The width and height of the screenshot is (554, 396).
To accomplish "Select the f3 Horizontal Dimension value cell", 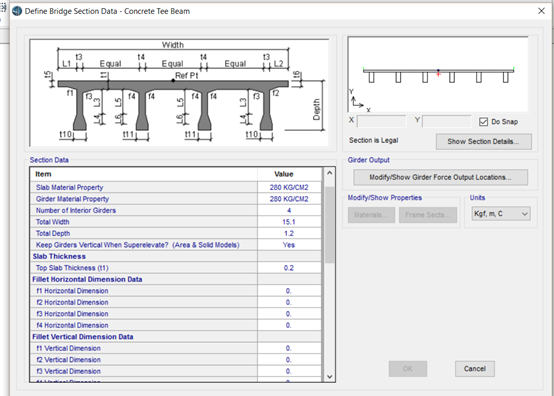I will (289, 314).
